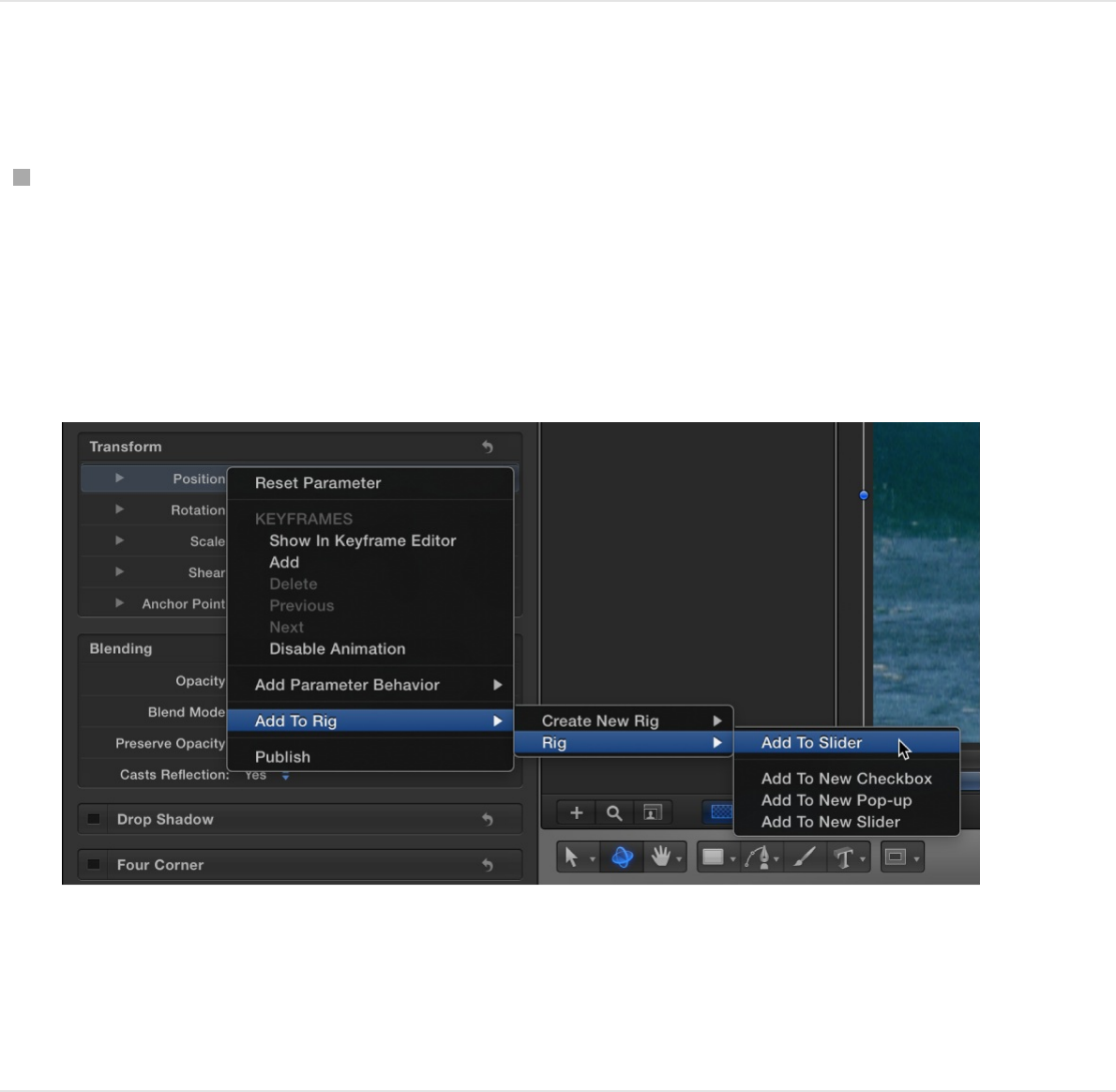Click the Anchor Point label
Viewport: 1116px width, 1092px height.
(x=184, y=604)
